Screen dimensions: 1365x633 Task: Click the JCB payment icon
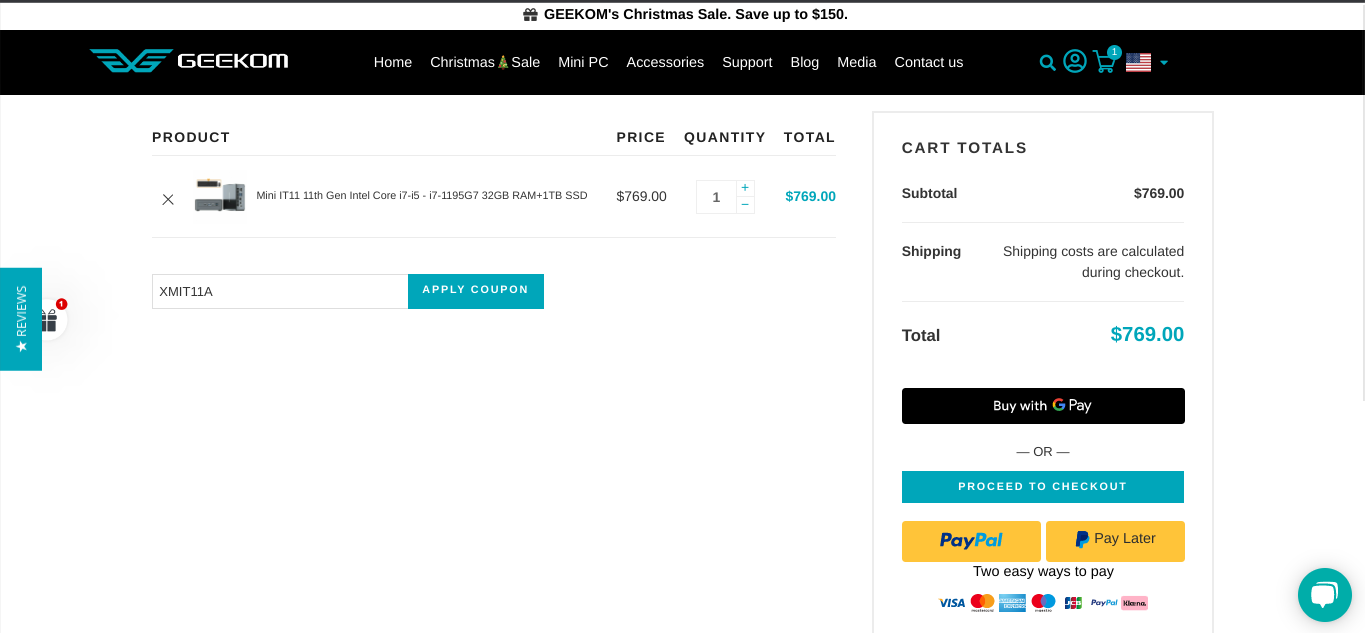(x=1073, y=603)
